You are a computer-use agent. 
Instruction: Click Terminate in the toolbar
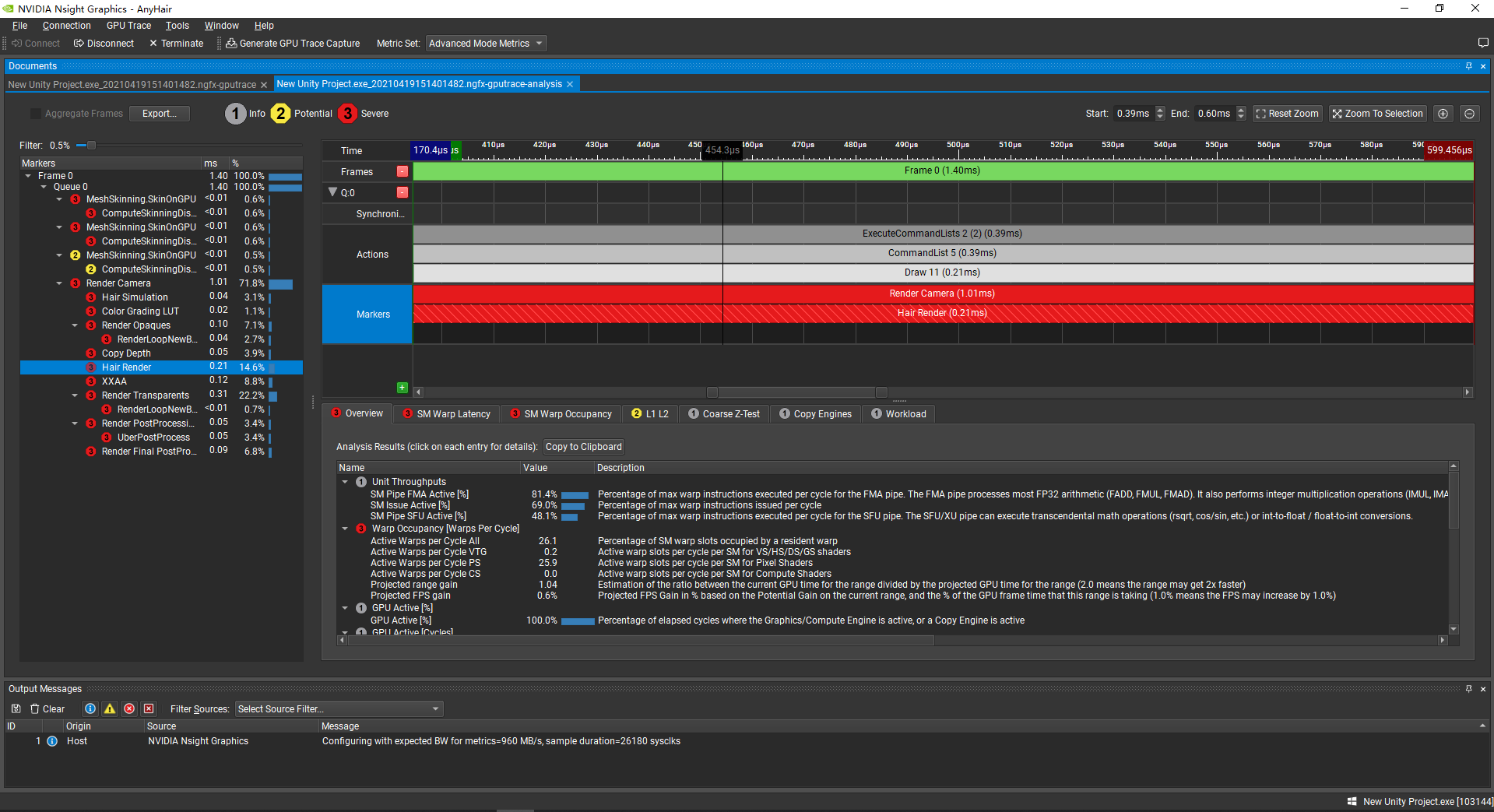point(176,44)
